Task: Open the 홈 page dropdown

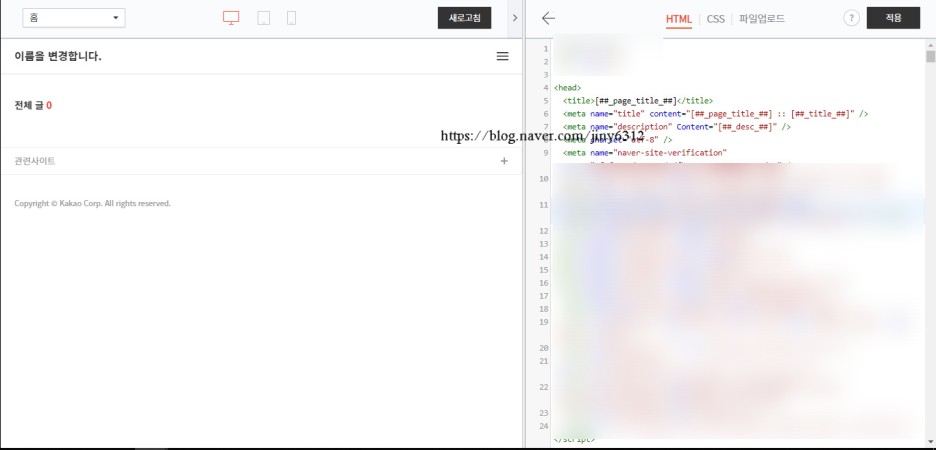Action: [74, 18]
